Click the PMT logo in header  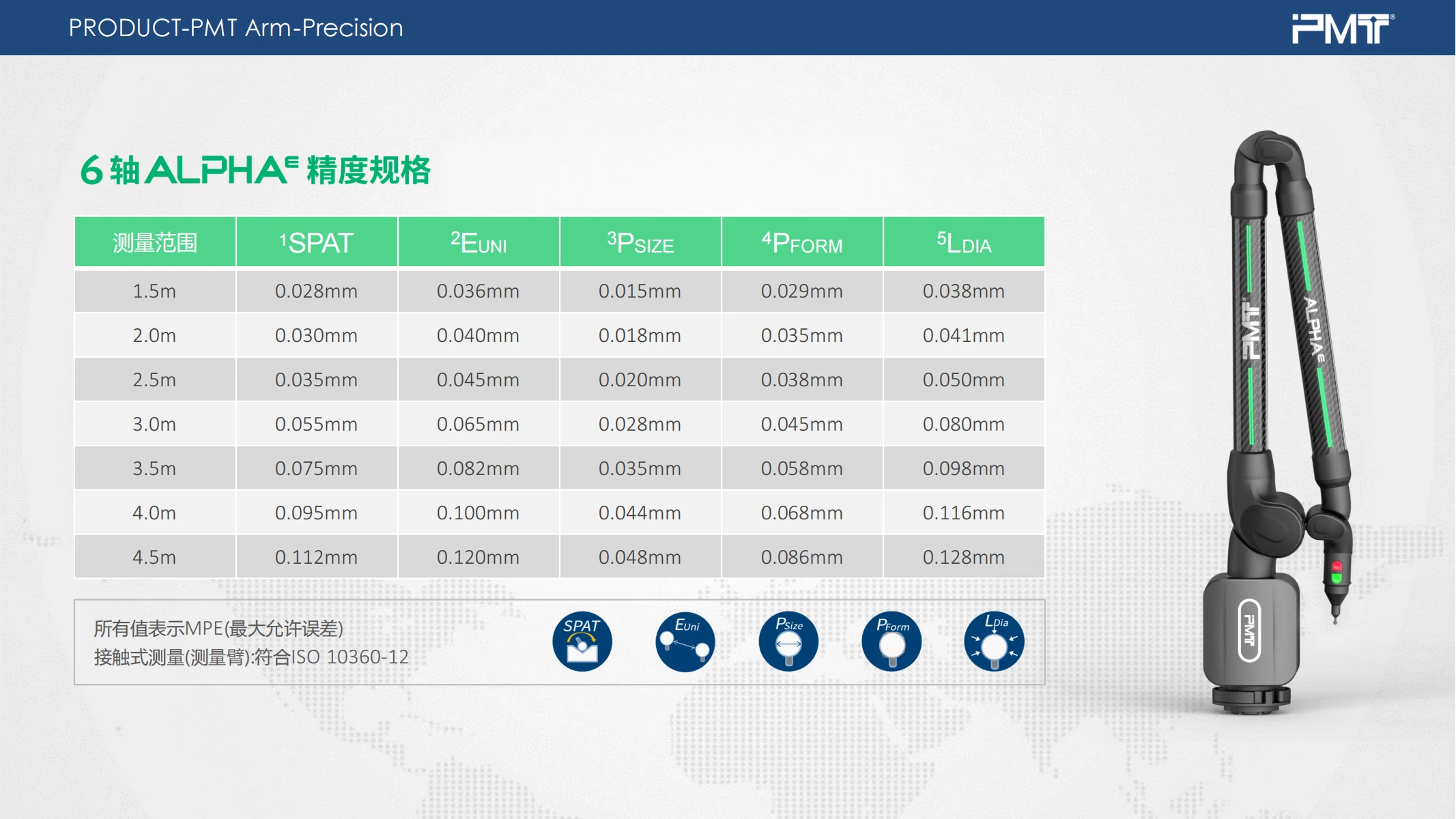tap(1342, 29)
